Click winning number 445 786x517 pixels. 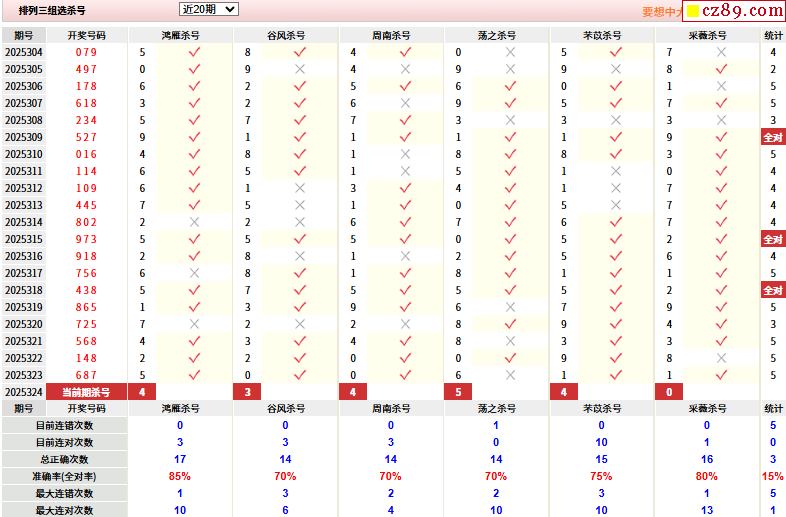click(x=86, y=205)
